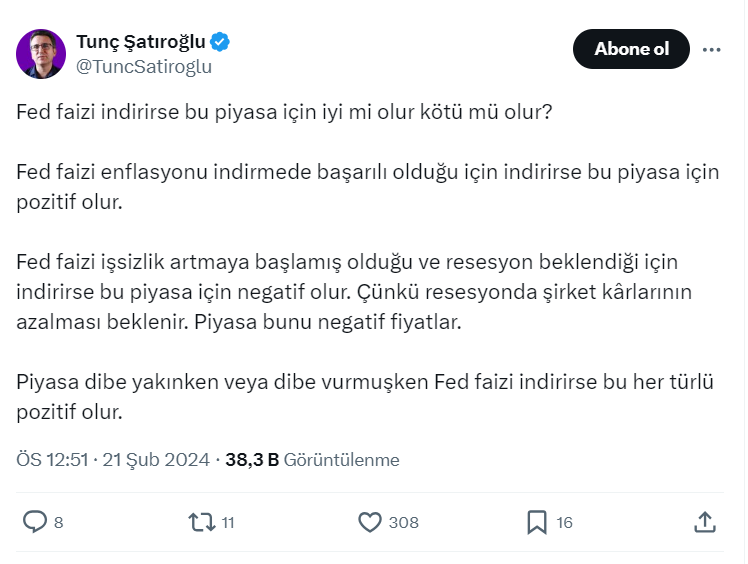
Task: Click the retweet count 11
Action: point(227,522)
